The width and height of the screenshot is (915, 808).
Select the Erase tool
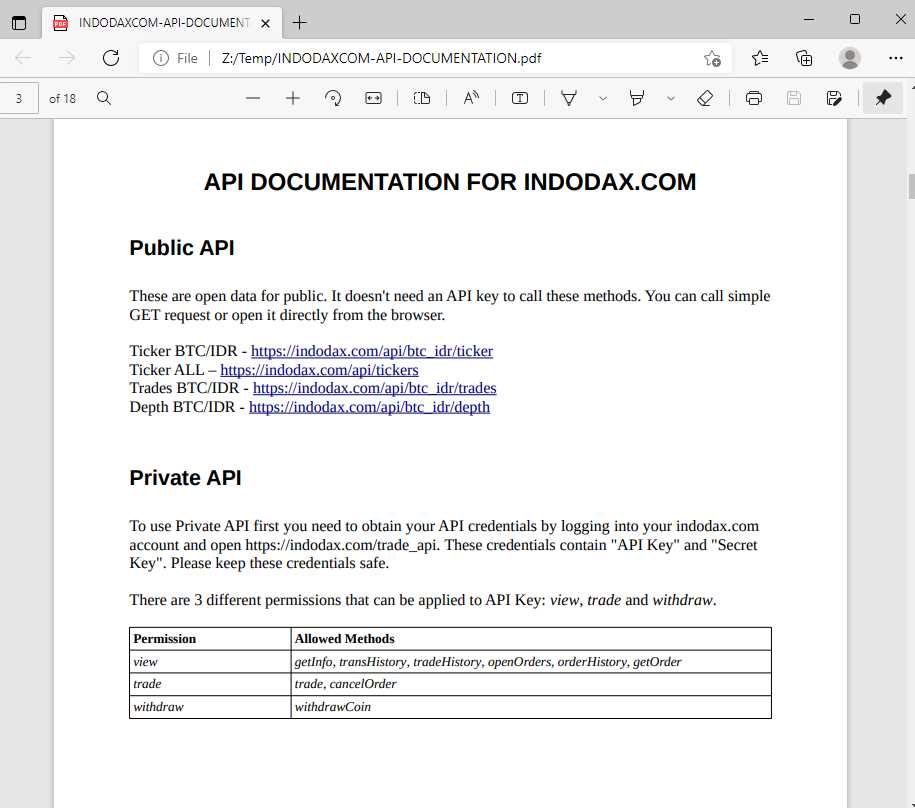(x=705, y=98)
